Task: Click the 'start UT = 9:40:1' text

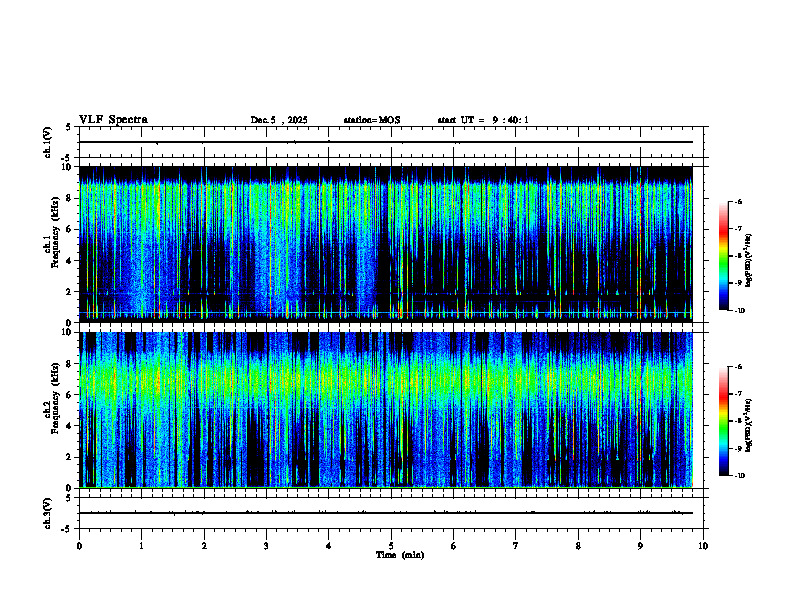Action: coord(483,120)
